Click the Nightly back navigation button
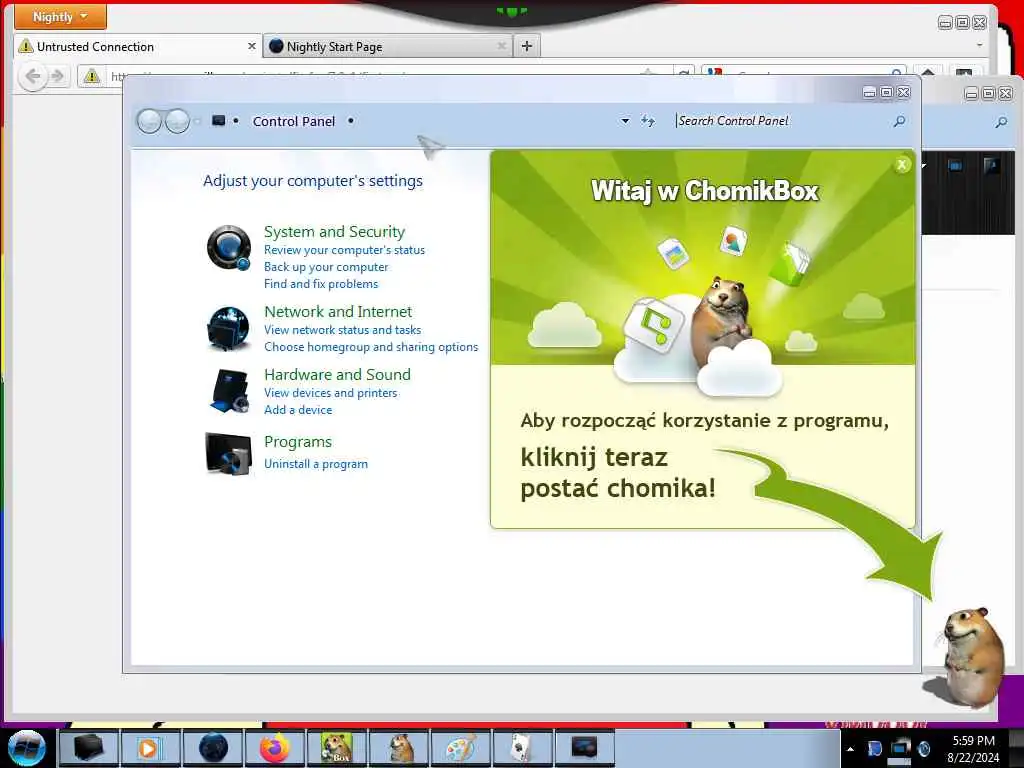This screenshot has width=1024, height=768. (x=33, y=76)
